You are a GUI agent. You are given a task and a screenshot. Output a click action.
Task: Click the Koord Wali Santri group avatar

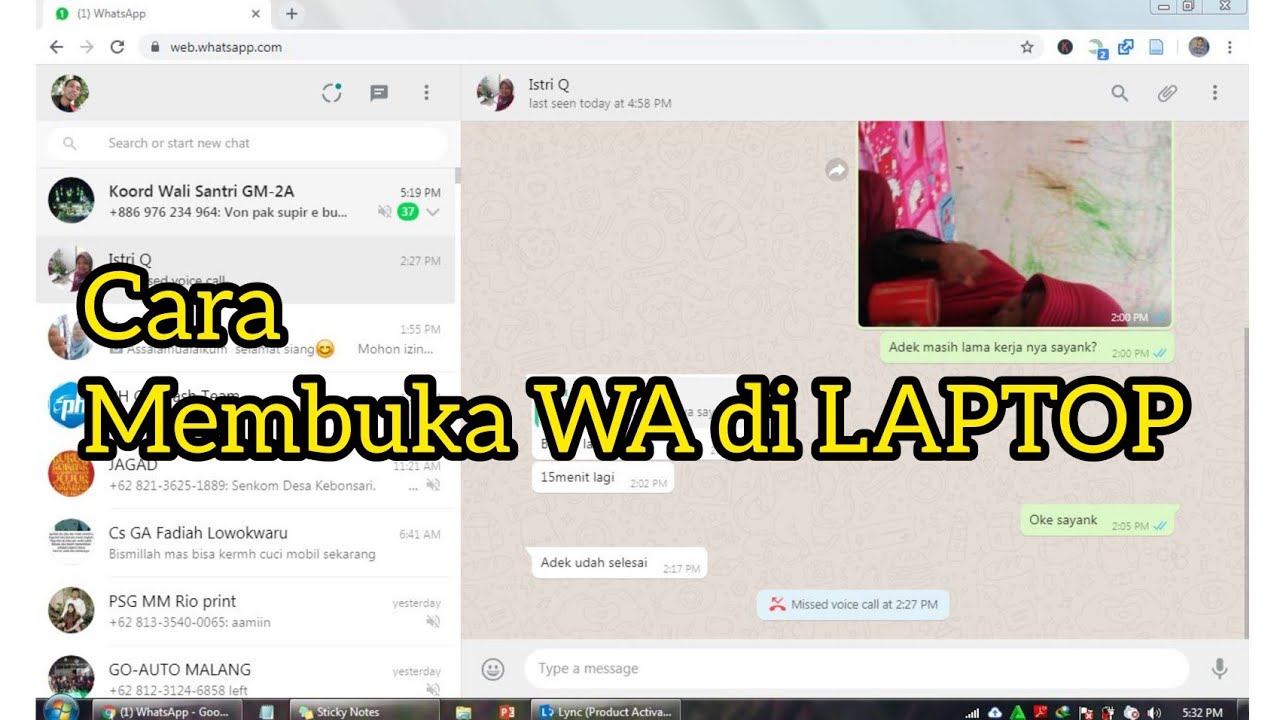coord(71,200)
